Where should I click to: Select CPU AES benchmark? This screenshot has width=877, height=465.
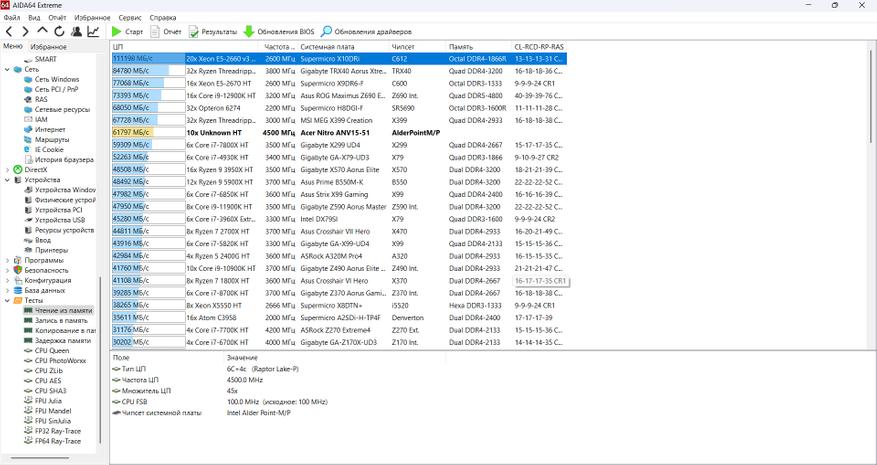click(x=48, y=381)
